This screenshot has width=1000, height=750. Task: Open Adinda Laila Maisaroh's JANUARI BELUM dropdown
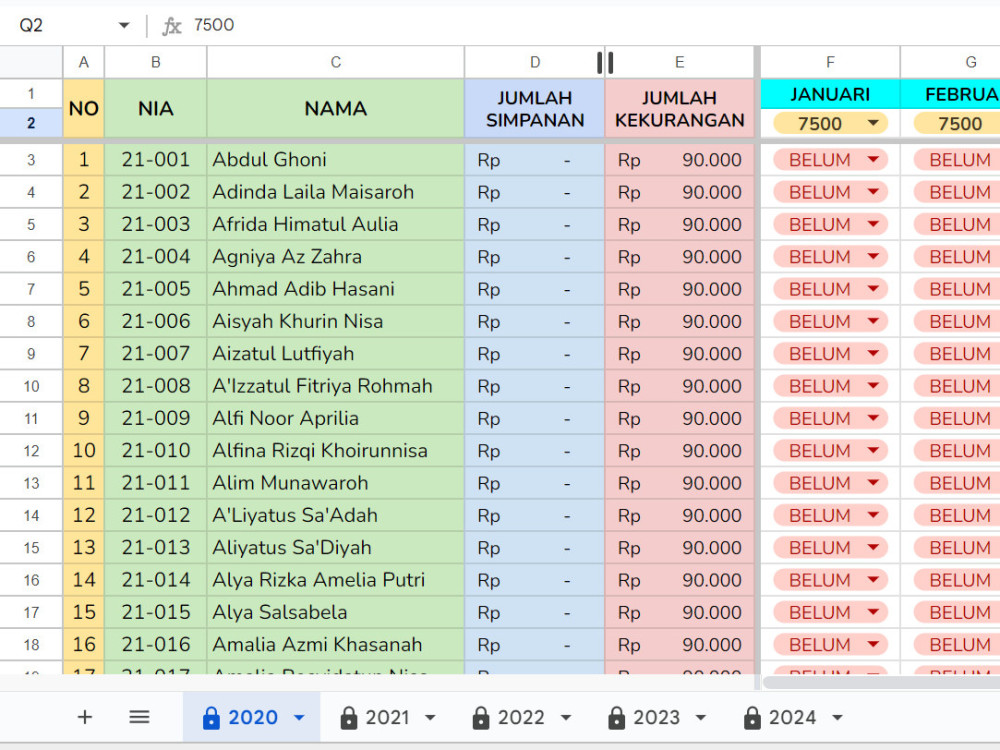[x=830, y=192]
